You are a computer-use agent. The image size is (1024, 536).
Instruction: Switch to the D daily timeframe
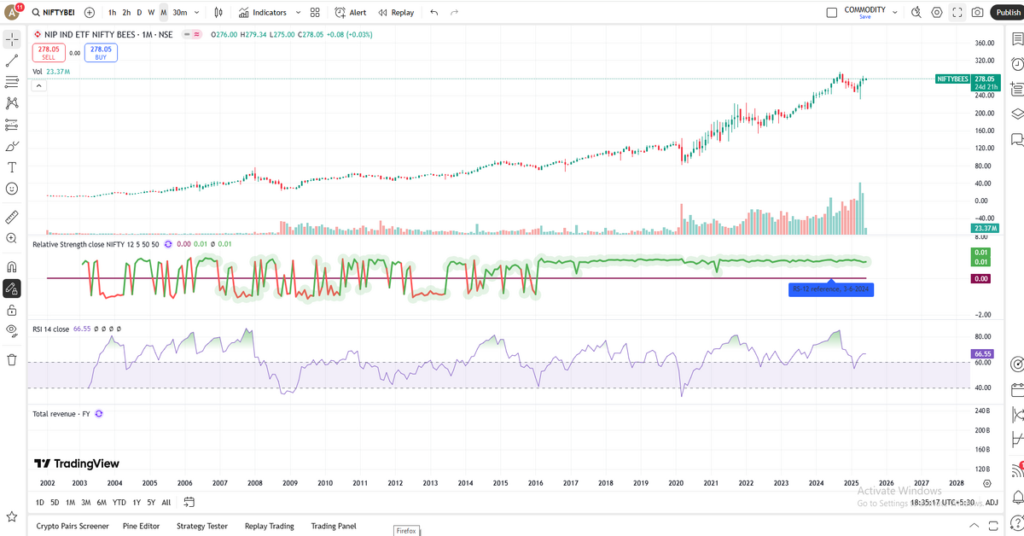(139, 12)
